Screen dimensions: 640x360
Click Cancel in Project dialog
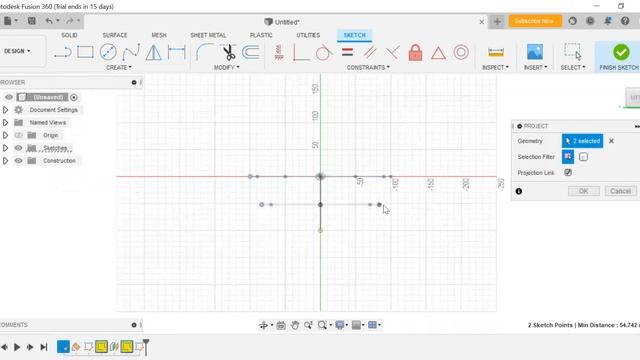pos(620,191)
